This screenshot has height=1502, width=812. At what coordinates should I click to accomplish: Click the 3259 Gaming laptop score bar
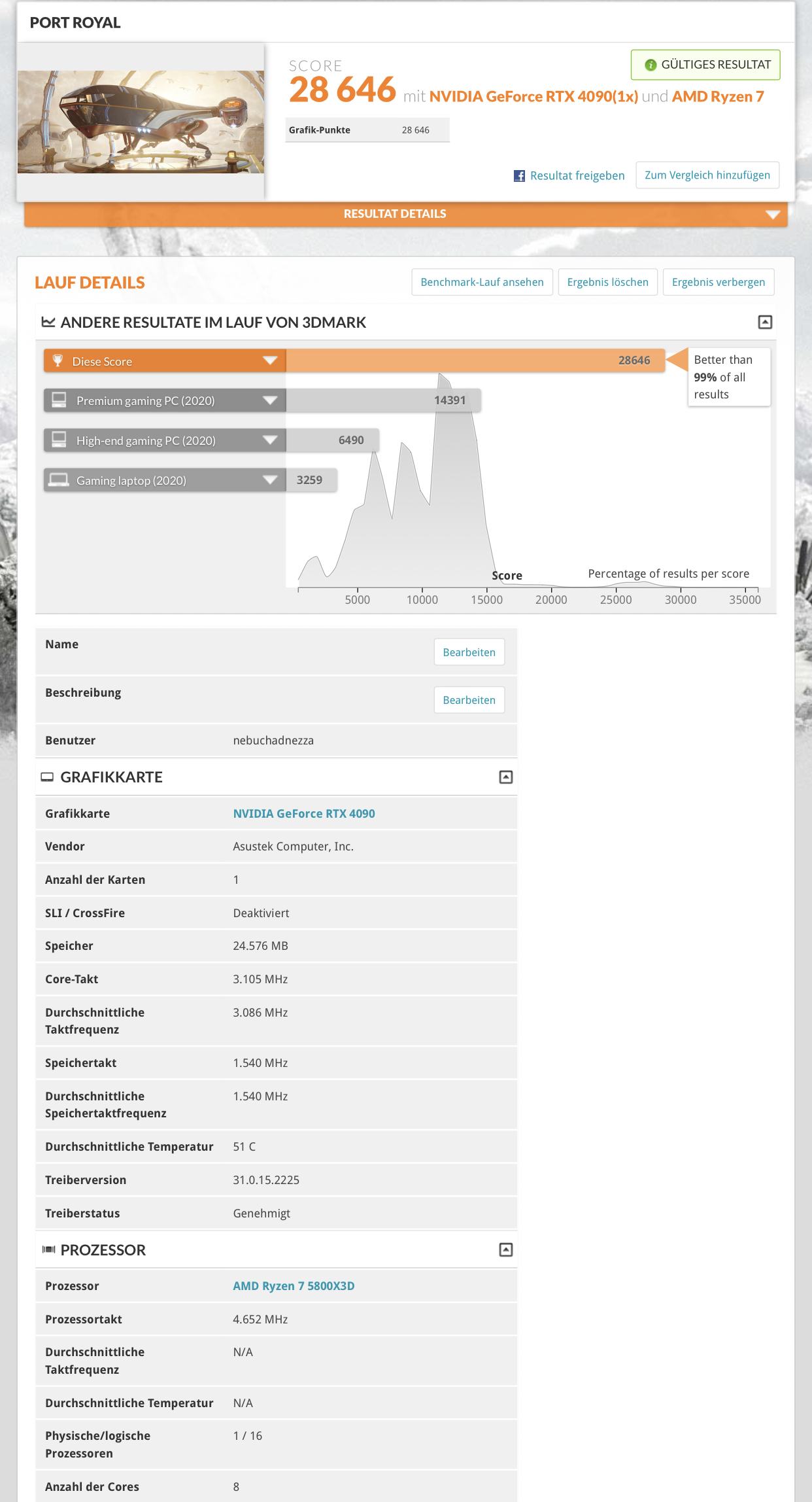pyautogui.click(x=311, y=480)
